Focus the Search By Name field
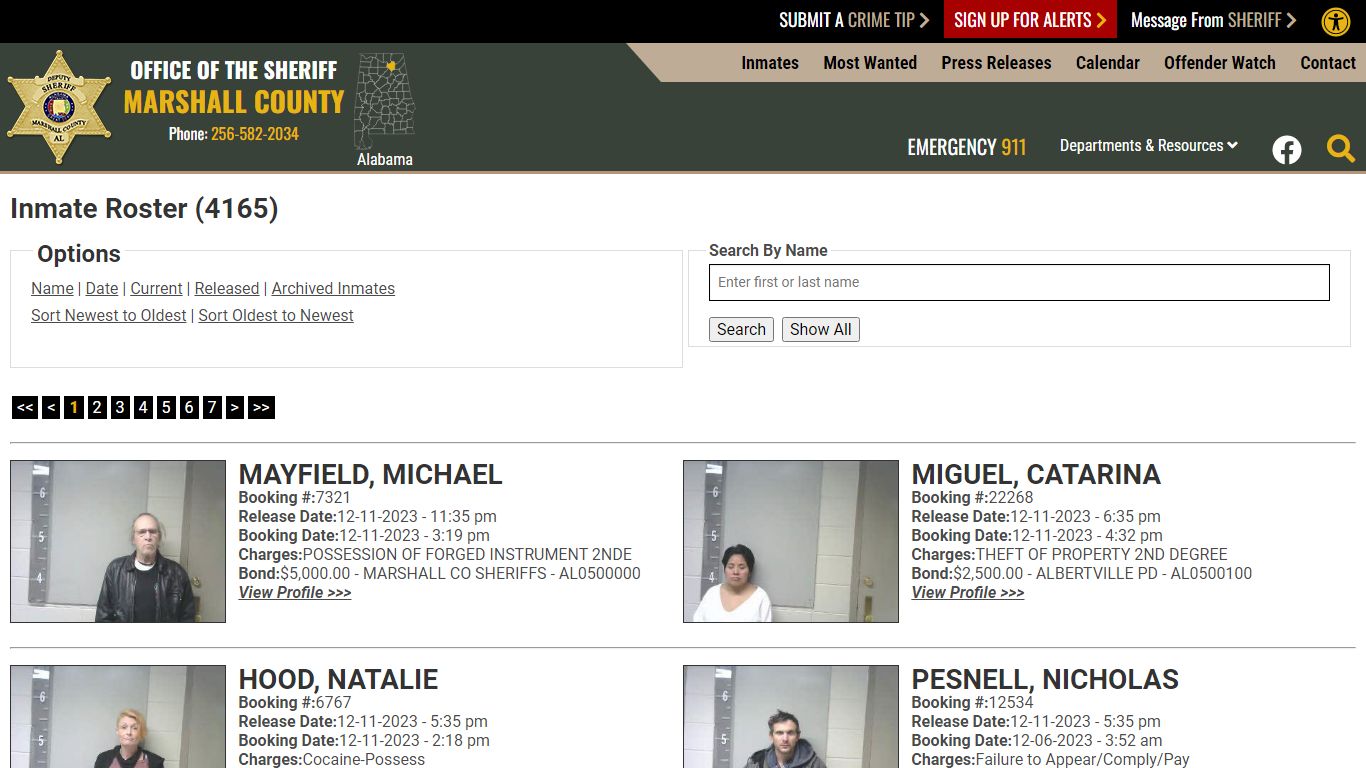The height and width of the screenshot is (768, 1366). coord(1019,282)
